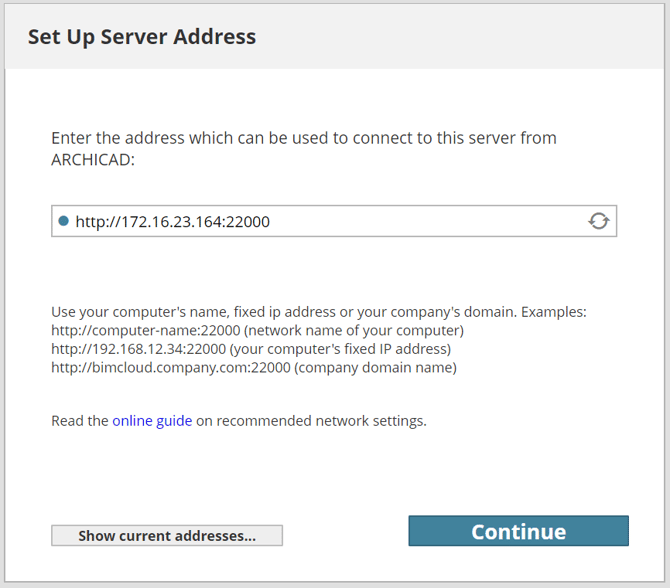Click the http://172.16.23.164:22000 address text
670x588 pixels.
pyautogui.click(x=172, y=221)
